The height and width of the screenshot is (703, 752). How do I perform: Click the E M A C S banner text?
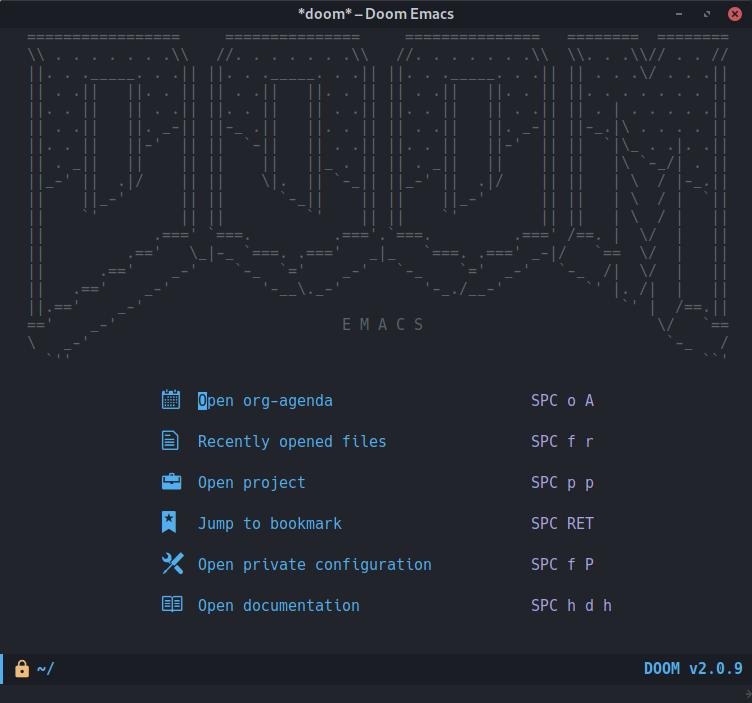383,325
